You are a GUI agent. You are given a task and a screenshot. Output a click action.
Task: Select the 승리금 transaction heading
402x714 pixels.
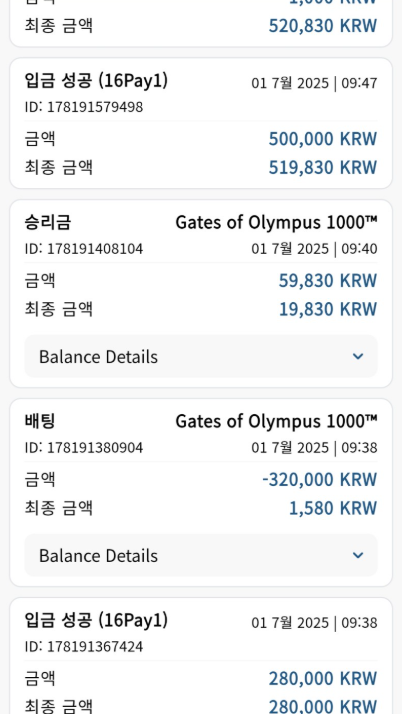(x=48, y=223)
